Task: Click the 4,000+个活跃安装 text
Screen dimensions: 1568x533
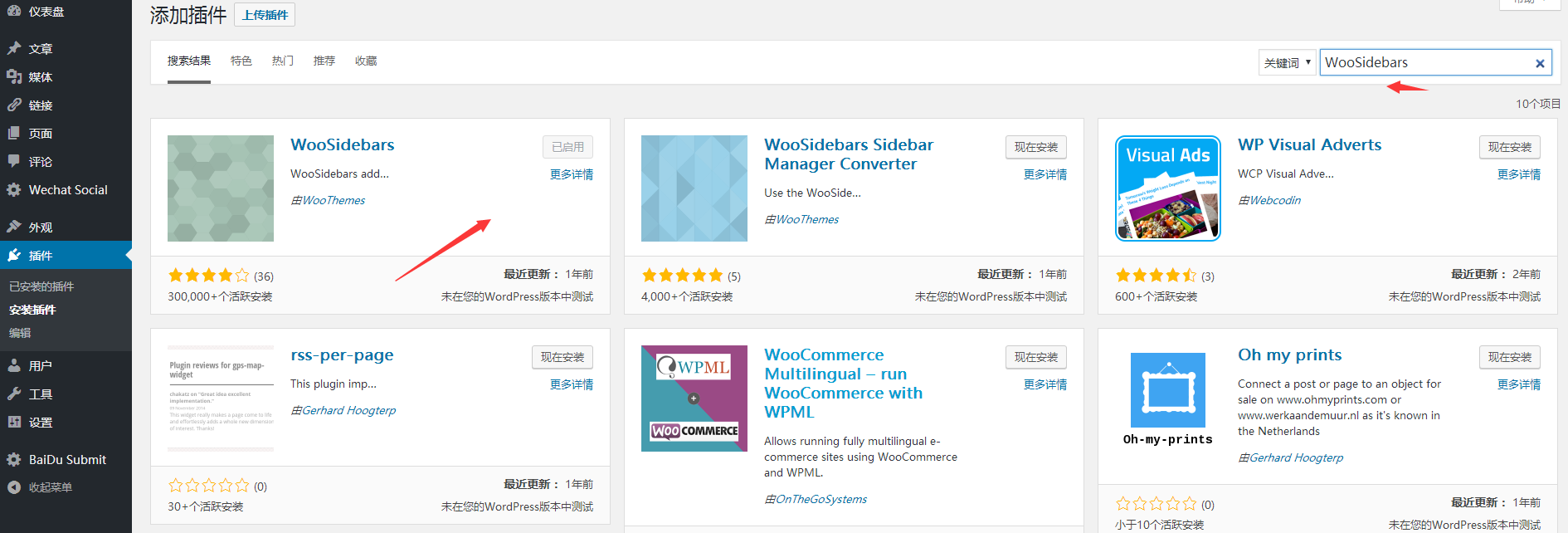Action: point(687,296)
